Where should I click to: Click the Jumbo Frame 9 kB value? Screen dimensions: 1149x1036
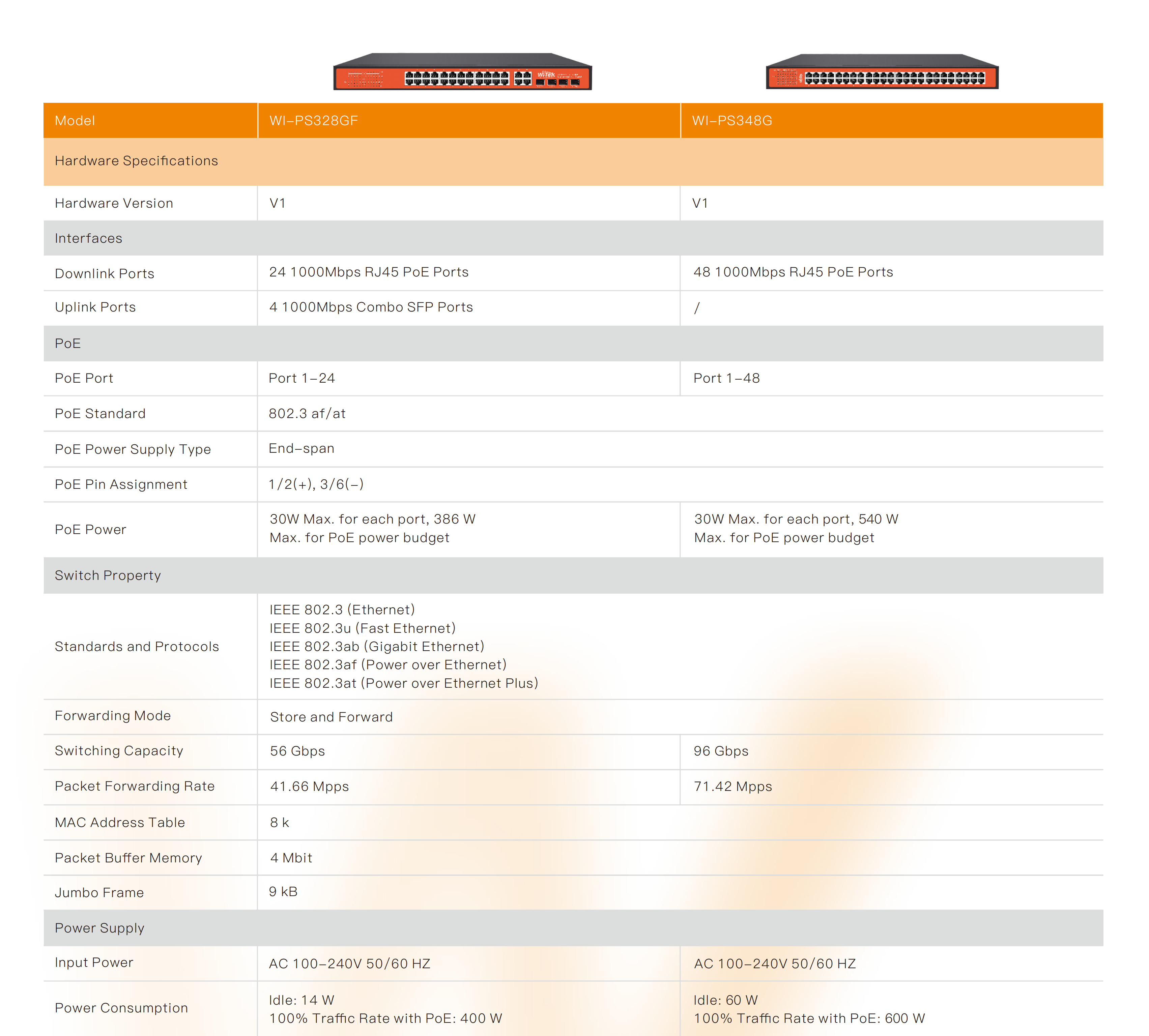point(283,892)
